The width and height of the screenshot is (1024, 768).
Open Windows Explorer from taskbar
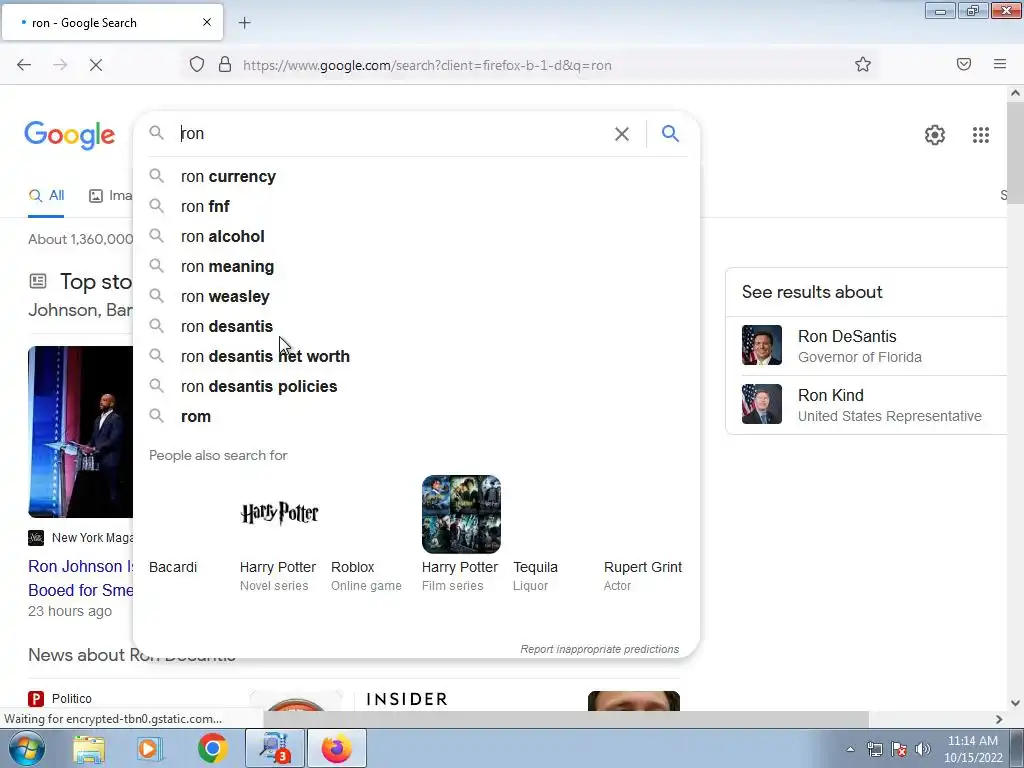[88, 749]
